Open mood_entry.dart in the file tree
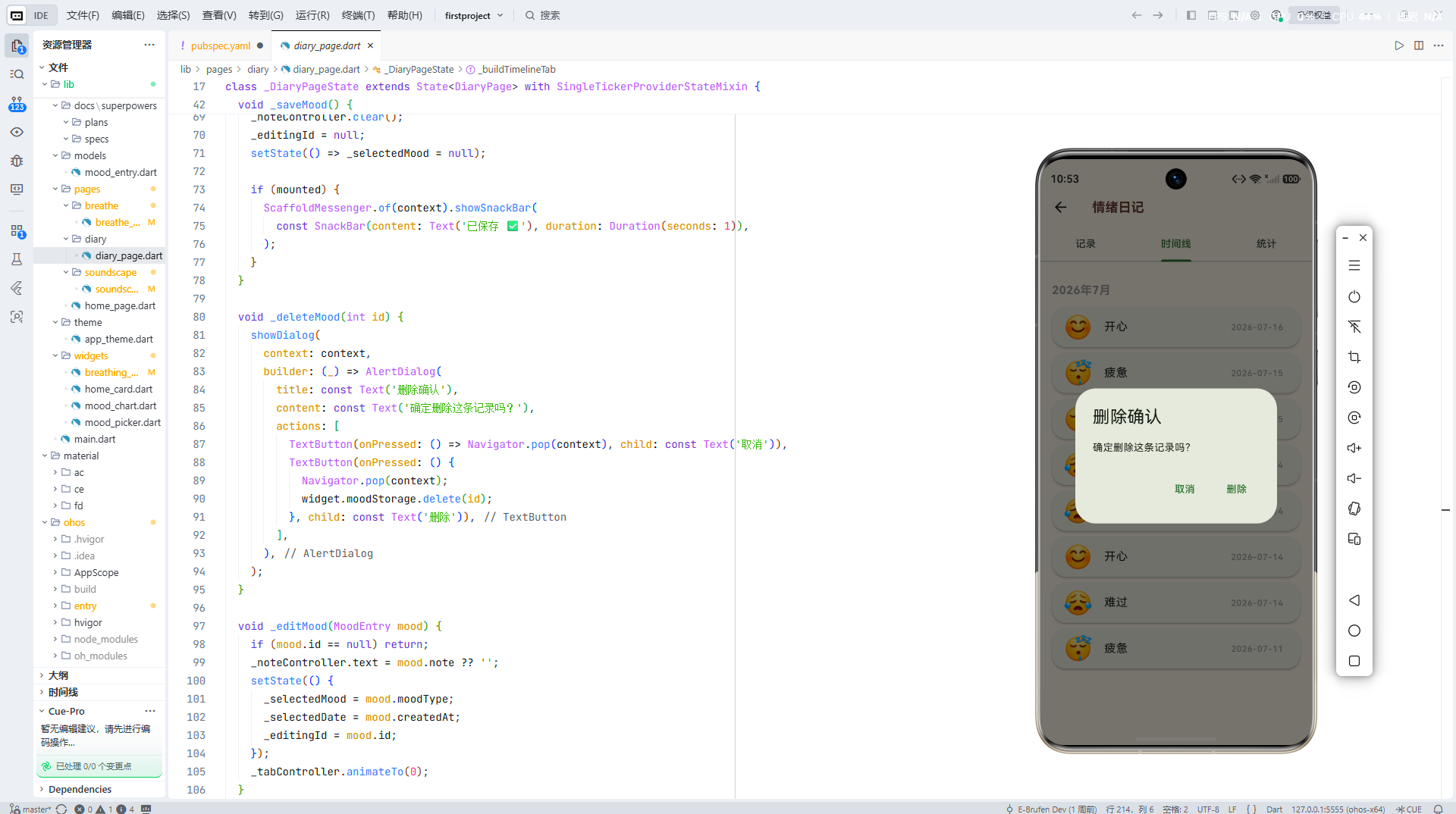Viewport: 1456px width, 814px height. [x=121, y=172]
